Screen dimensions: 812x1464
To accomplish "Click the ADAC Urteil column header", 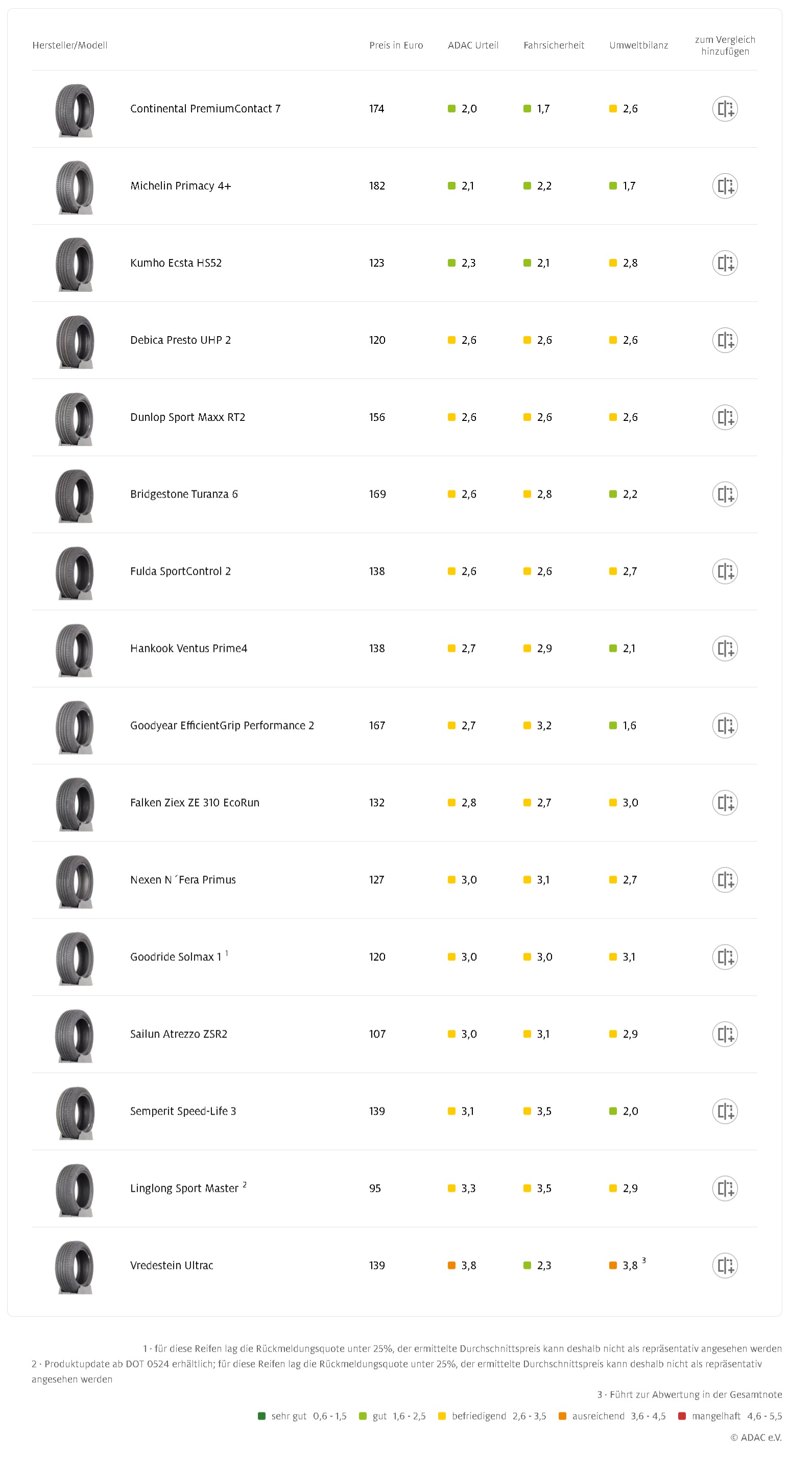I will [x=473, y=45].
